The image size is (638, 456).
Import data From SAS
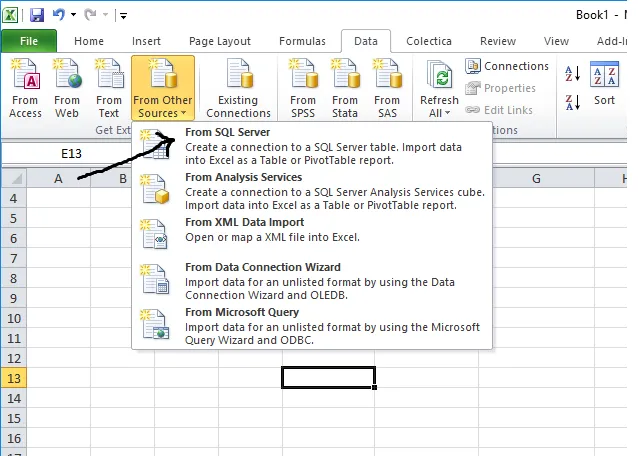(387, 88)
